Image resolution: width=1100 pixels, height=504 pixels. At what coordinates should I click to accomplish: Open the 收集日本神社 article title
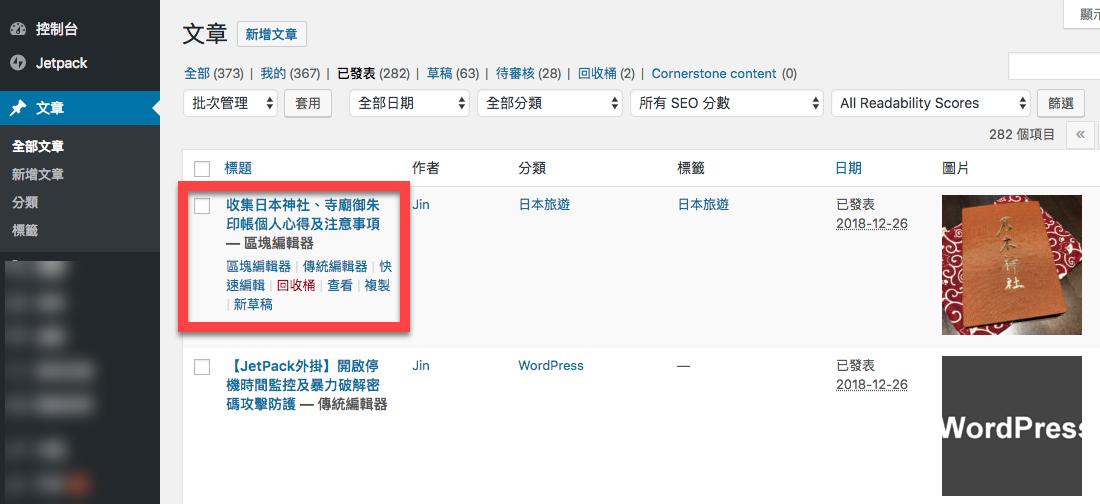pos(303,214)
